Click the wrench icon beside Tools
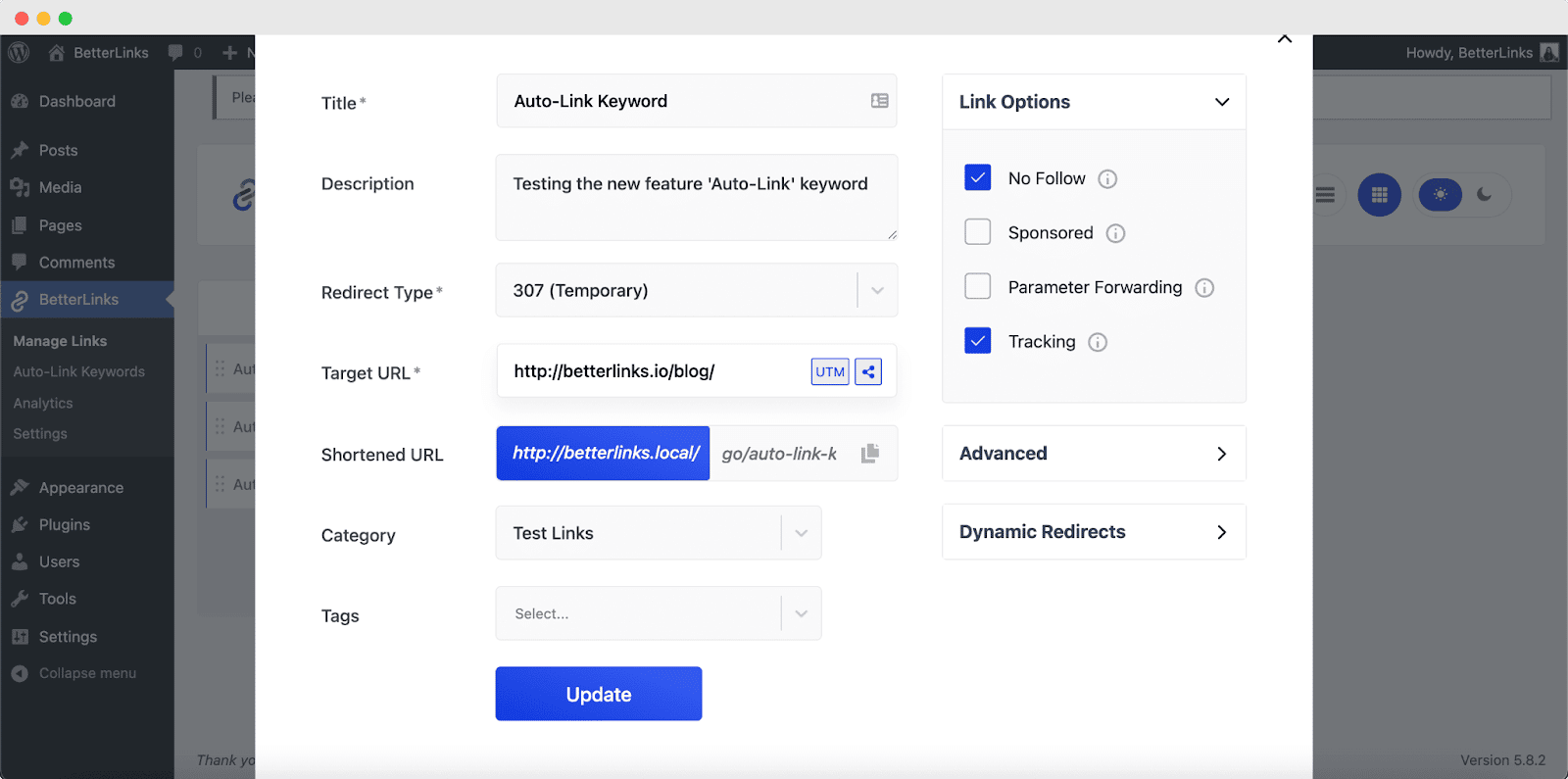Viewport: 1568px width, 779px height. 20,599
